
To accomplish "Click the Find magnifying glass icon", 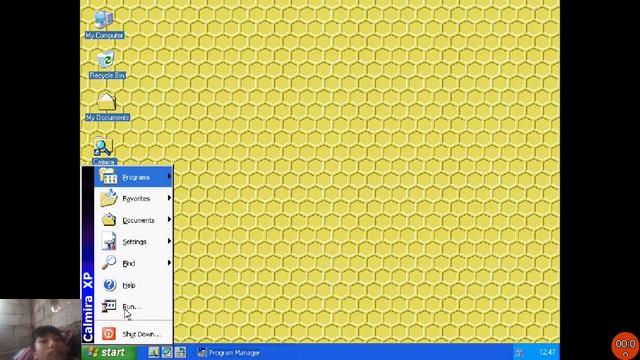I will [109, 263].
